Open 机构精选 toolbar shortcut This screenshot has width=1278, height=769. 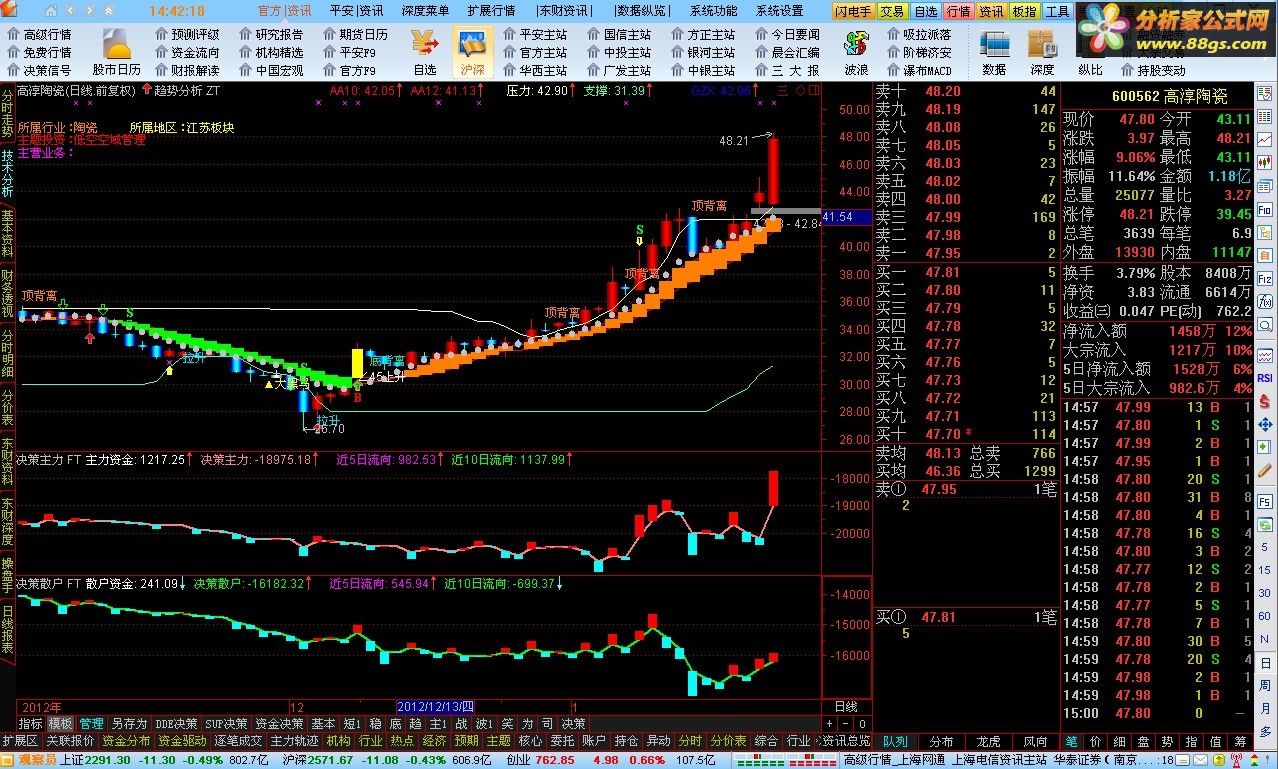pyautogui.click(x=269, y=52)
